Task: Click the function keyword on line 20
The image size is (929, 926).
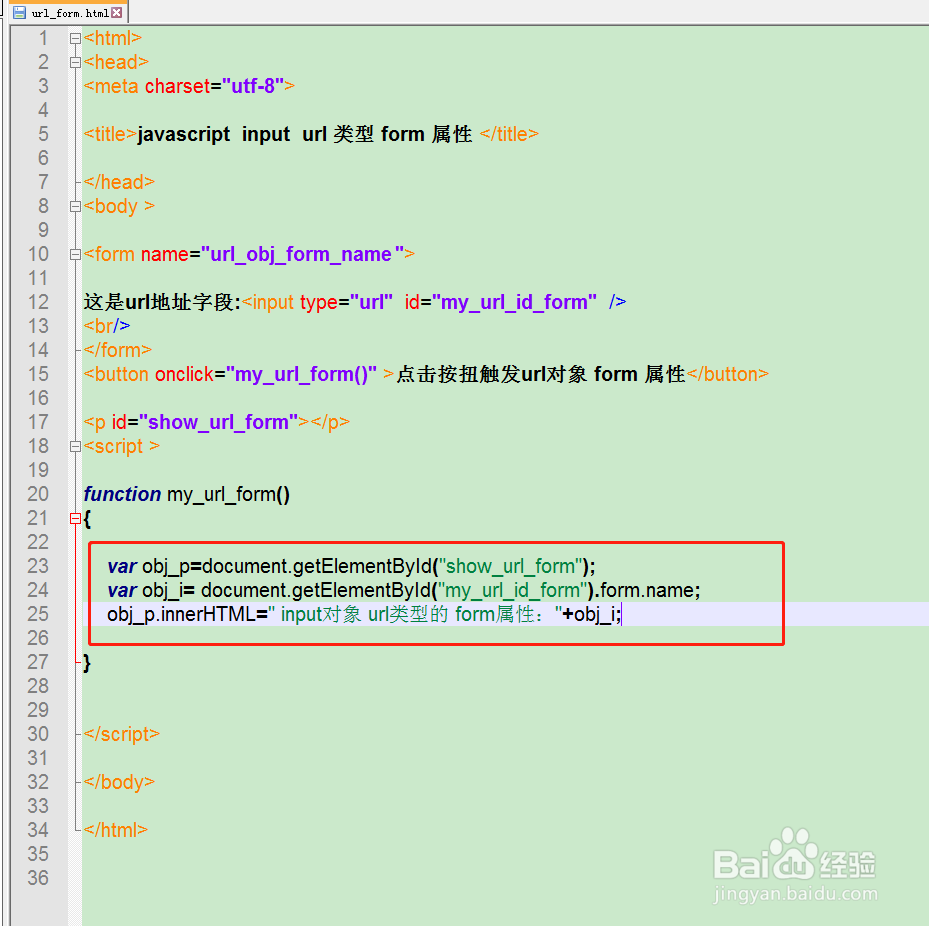Action: point(122,494)
